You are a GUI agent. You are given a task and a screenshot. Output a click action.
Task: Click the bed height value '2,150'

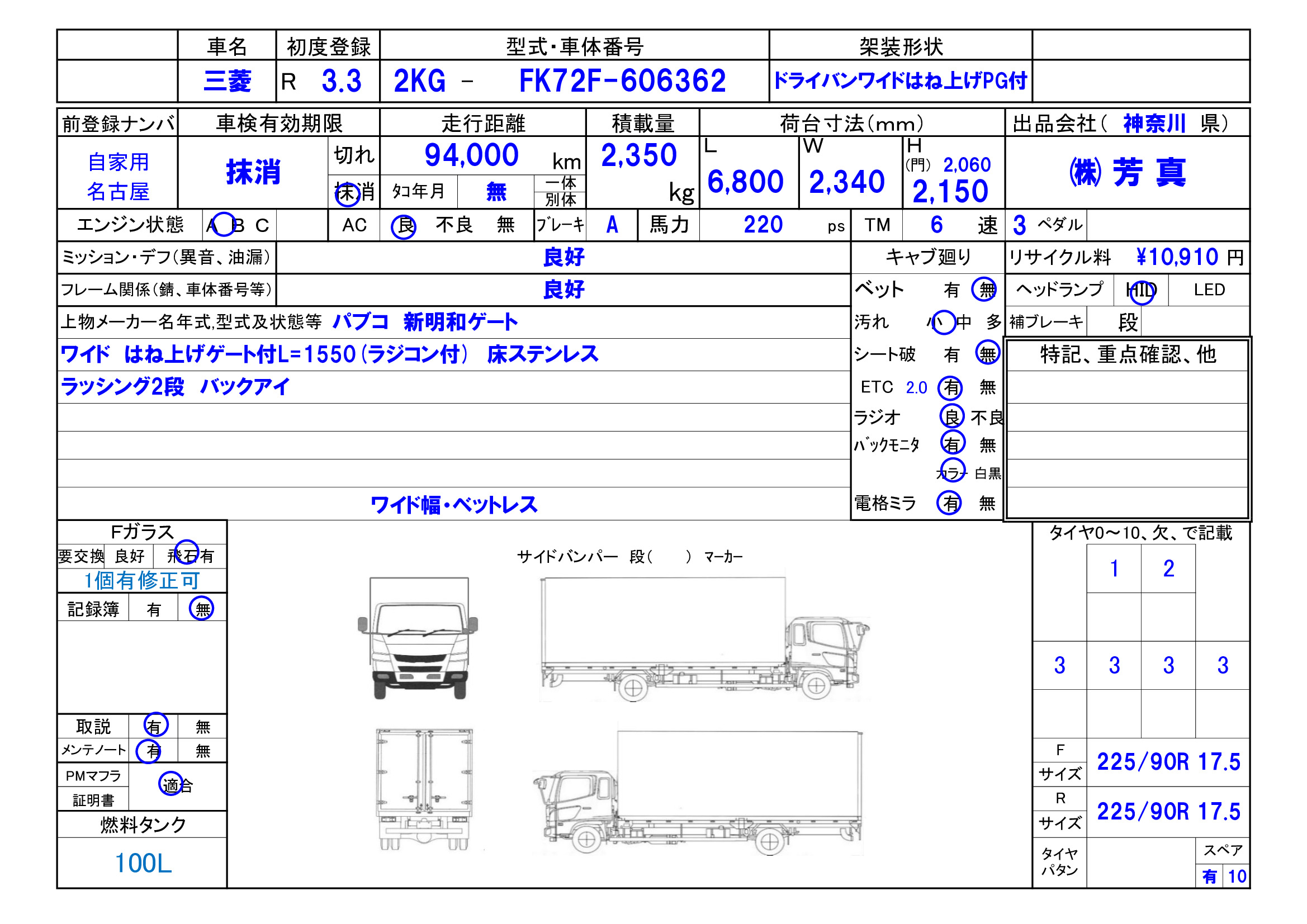coord(950,192)
